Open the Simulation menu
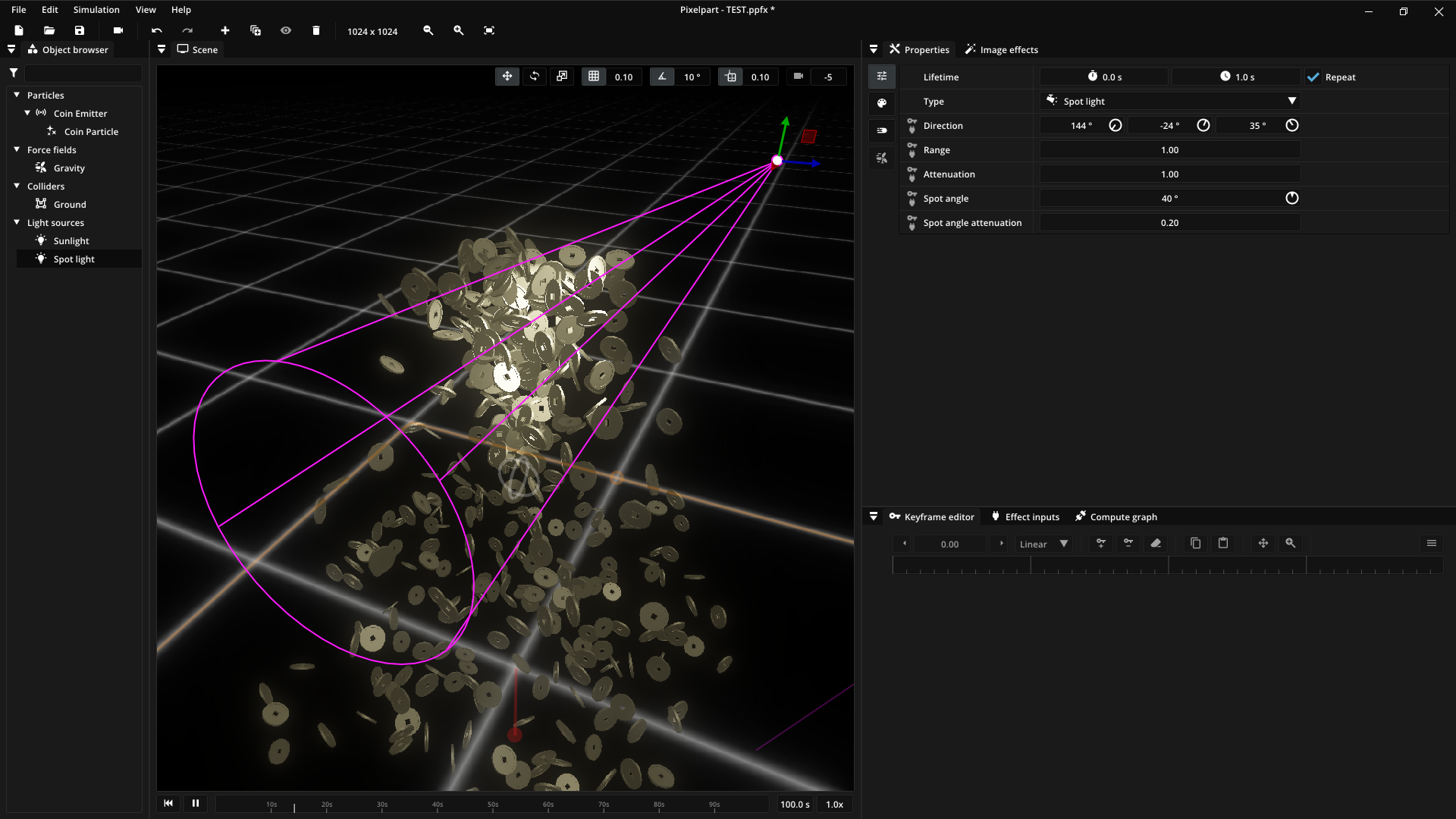Viewport: 1456px width, 819px height. point(96,9)
